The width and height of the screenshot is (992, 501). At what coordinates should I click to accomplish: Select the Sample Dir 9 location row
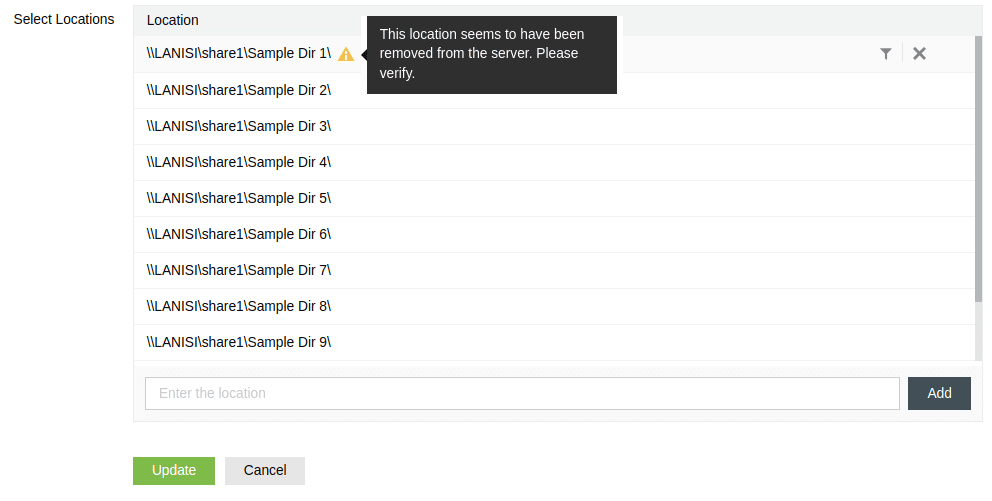tap(554, 343)
